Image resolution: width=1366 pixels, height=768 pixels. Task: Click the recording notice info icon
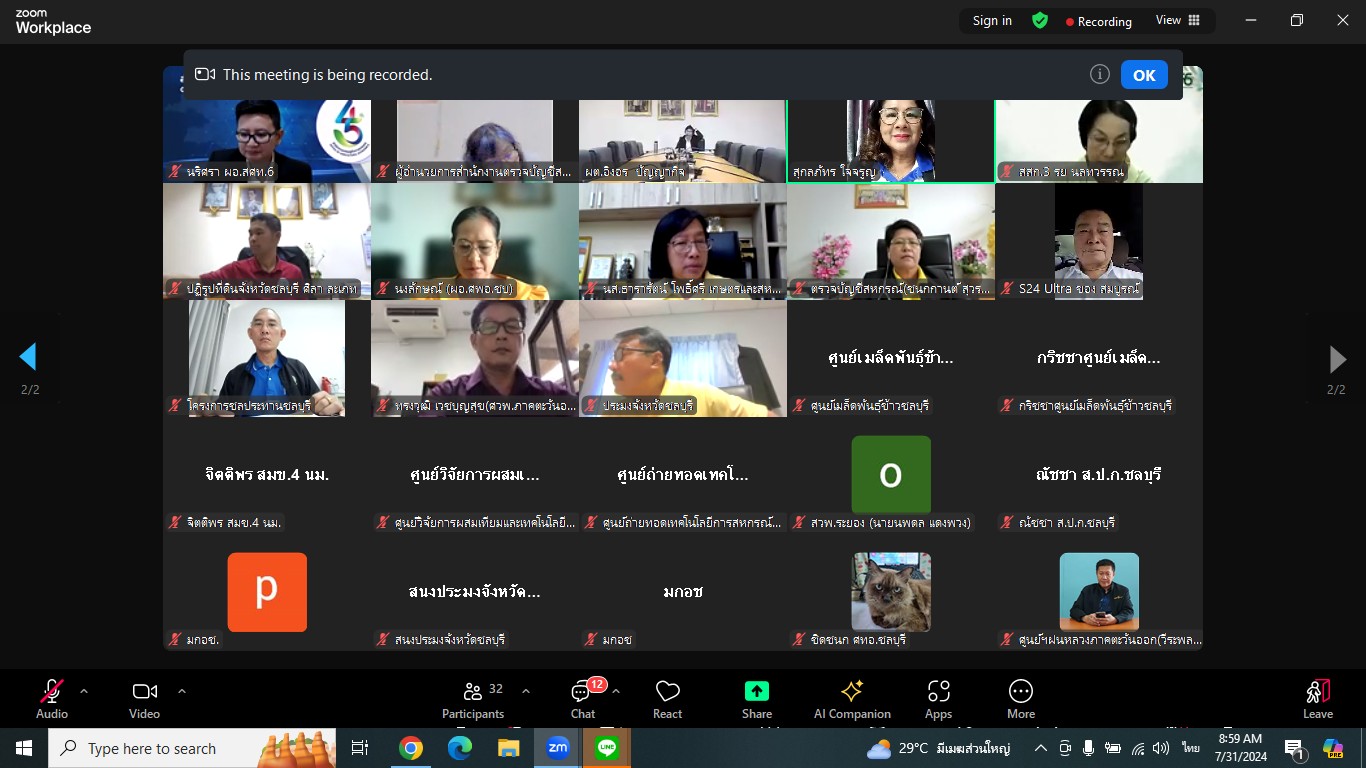(x=1100, y=74)
